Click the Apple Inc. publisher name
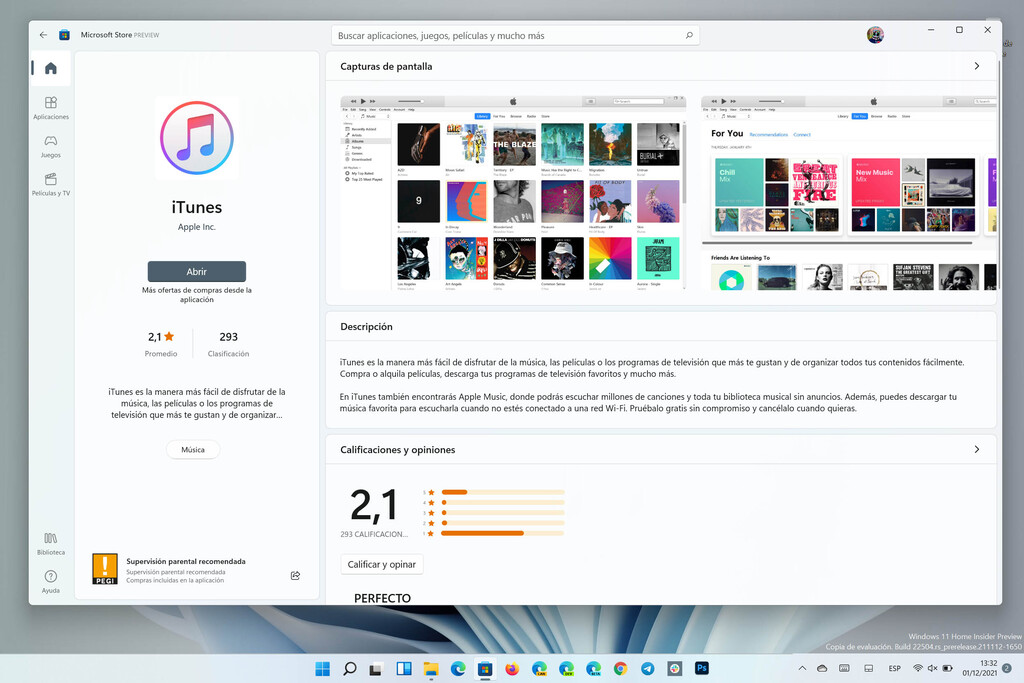1024x683 pixels. (197, 227)
